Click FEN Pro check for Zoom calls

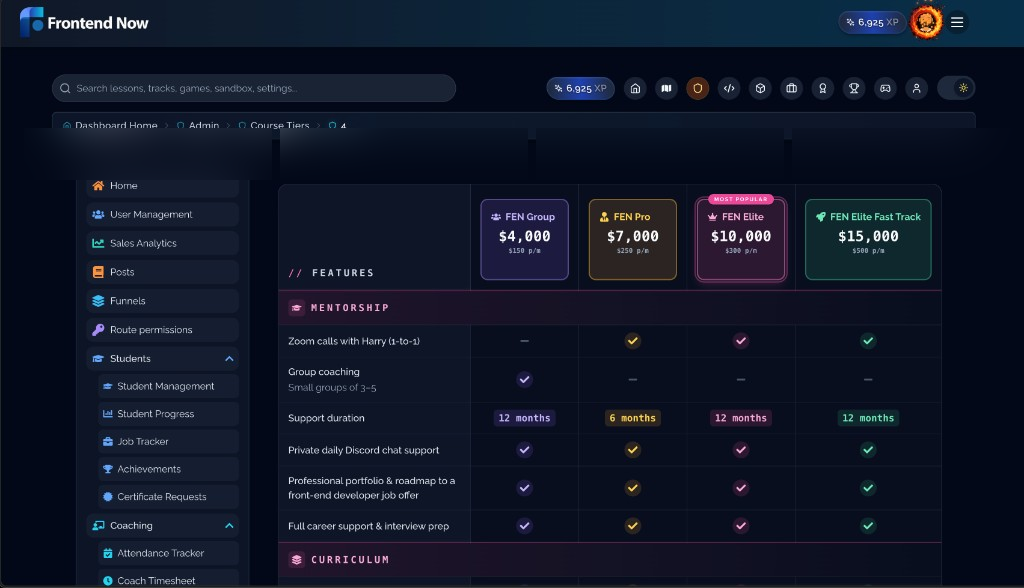(633, 341)
